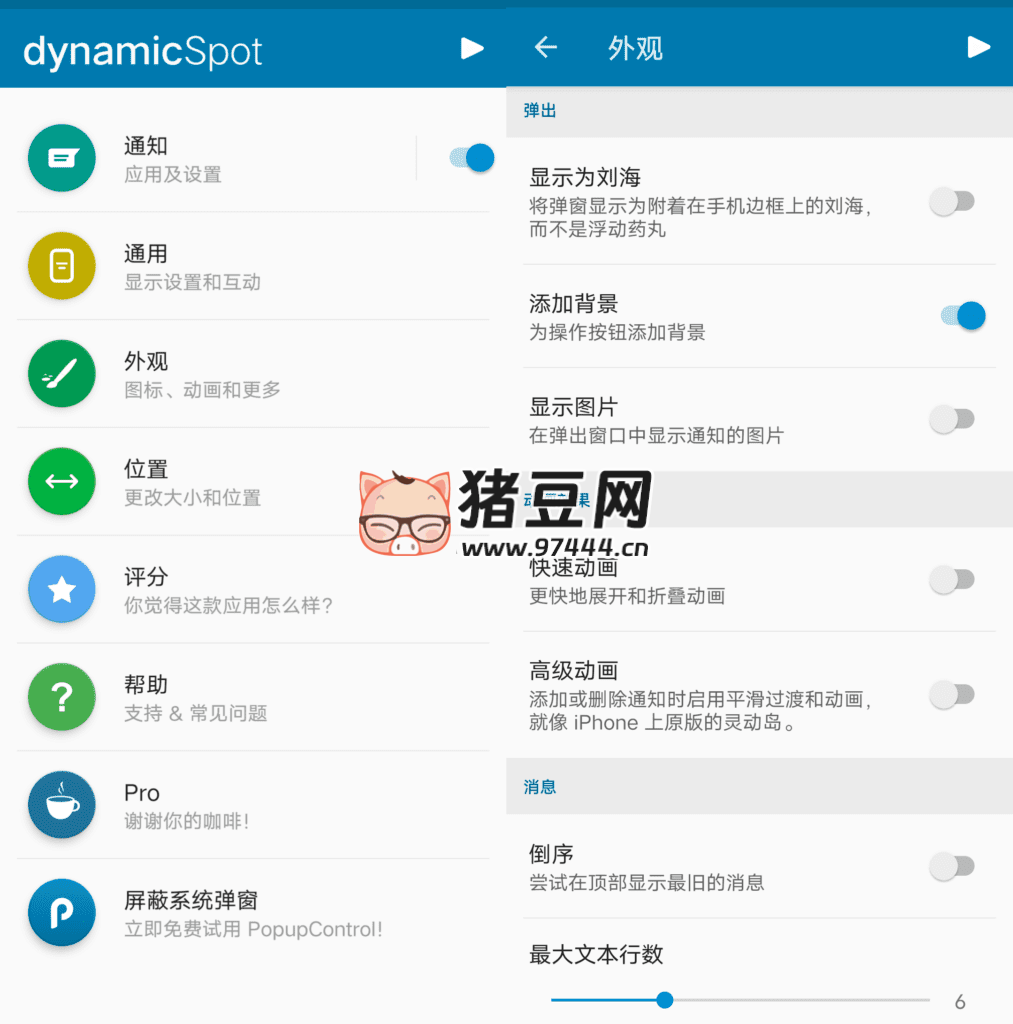Tap the green question mark 帮助 icon

[x=62, y=697]
